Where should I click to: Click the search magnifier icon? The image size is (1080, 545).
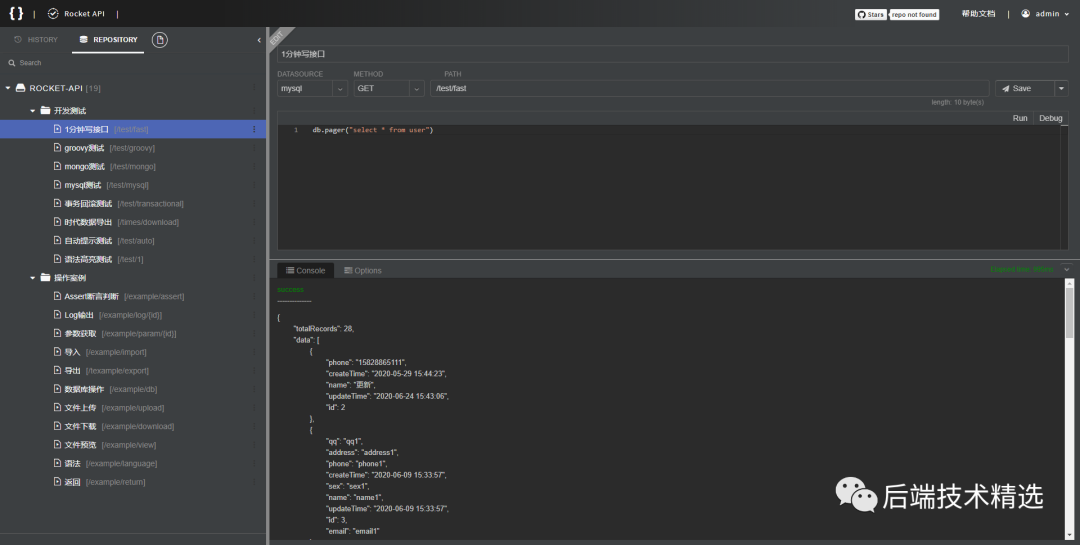[x=11, y=63]
